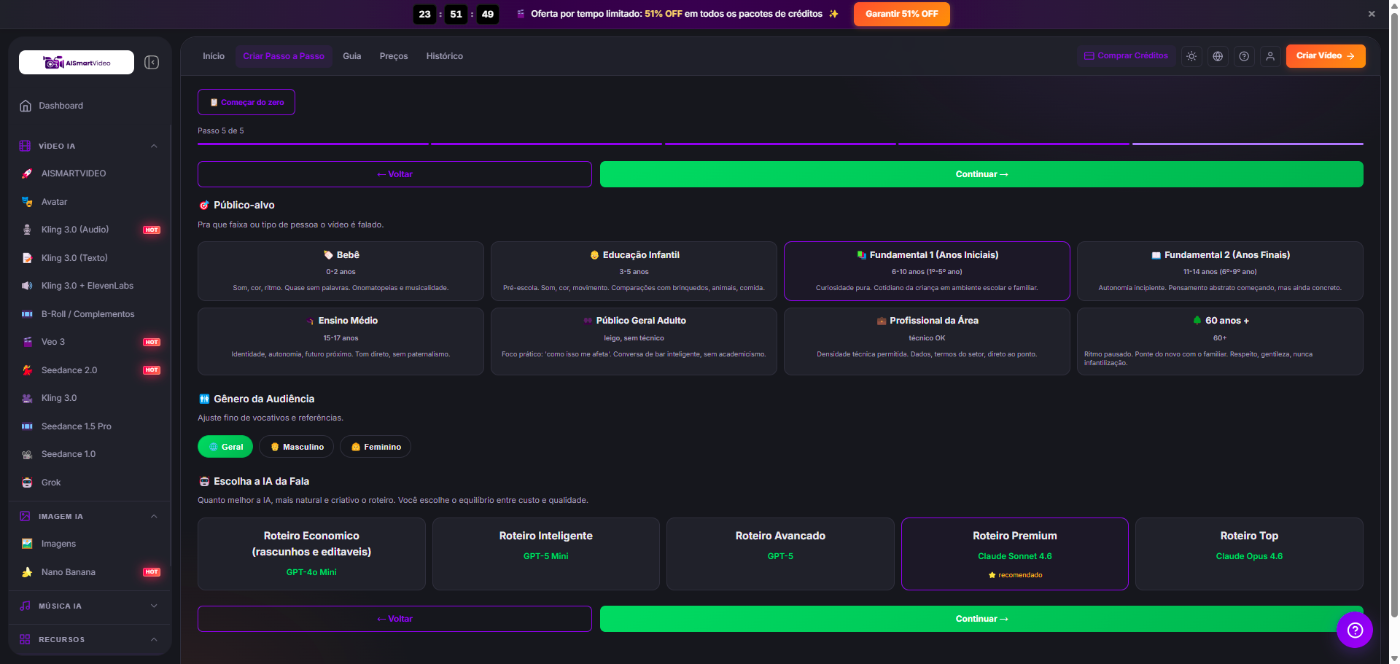This screenshot has width=1400, height=664.
Task: Click the speaker icon for Kling 3.0 + ElevenLabs
Action: (28, 286)
